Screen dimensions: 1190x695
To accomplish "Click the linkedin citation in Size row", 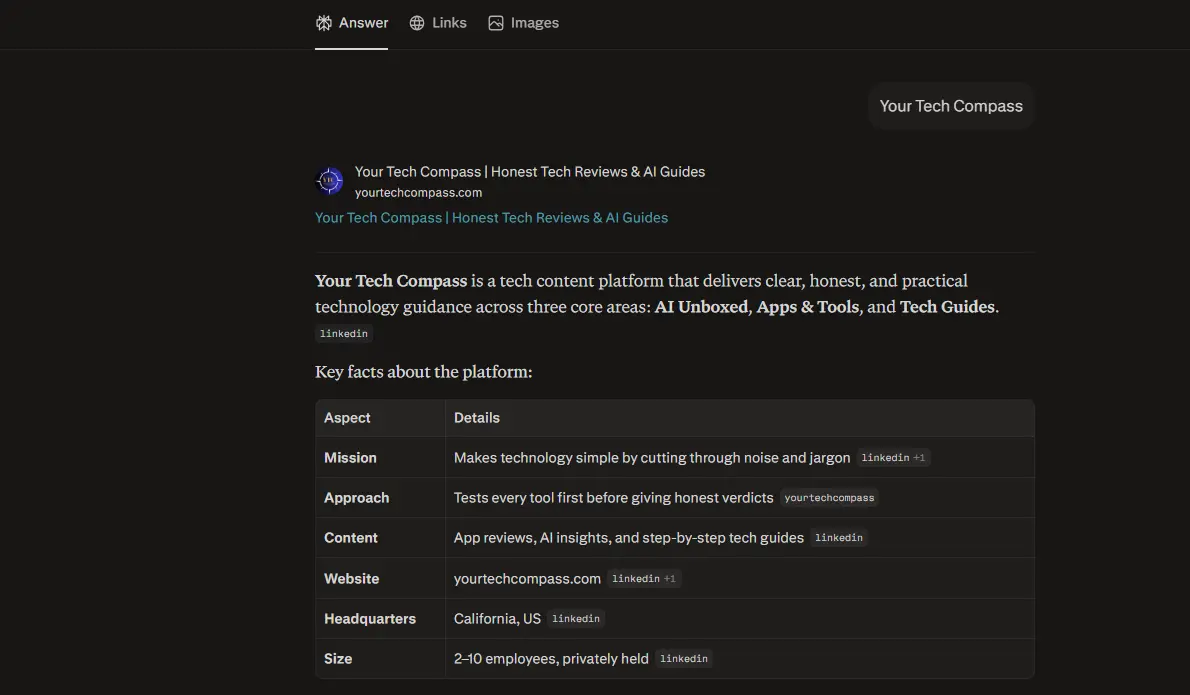I will 684,659.
